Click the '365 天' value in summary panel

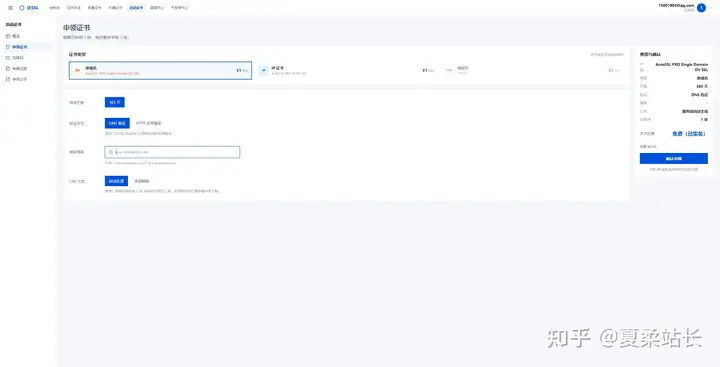click(x=702, y=86)
